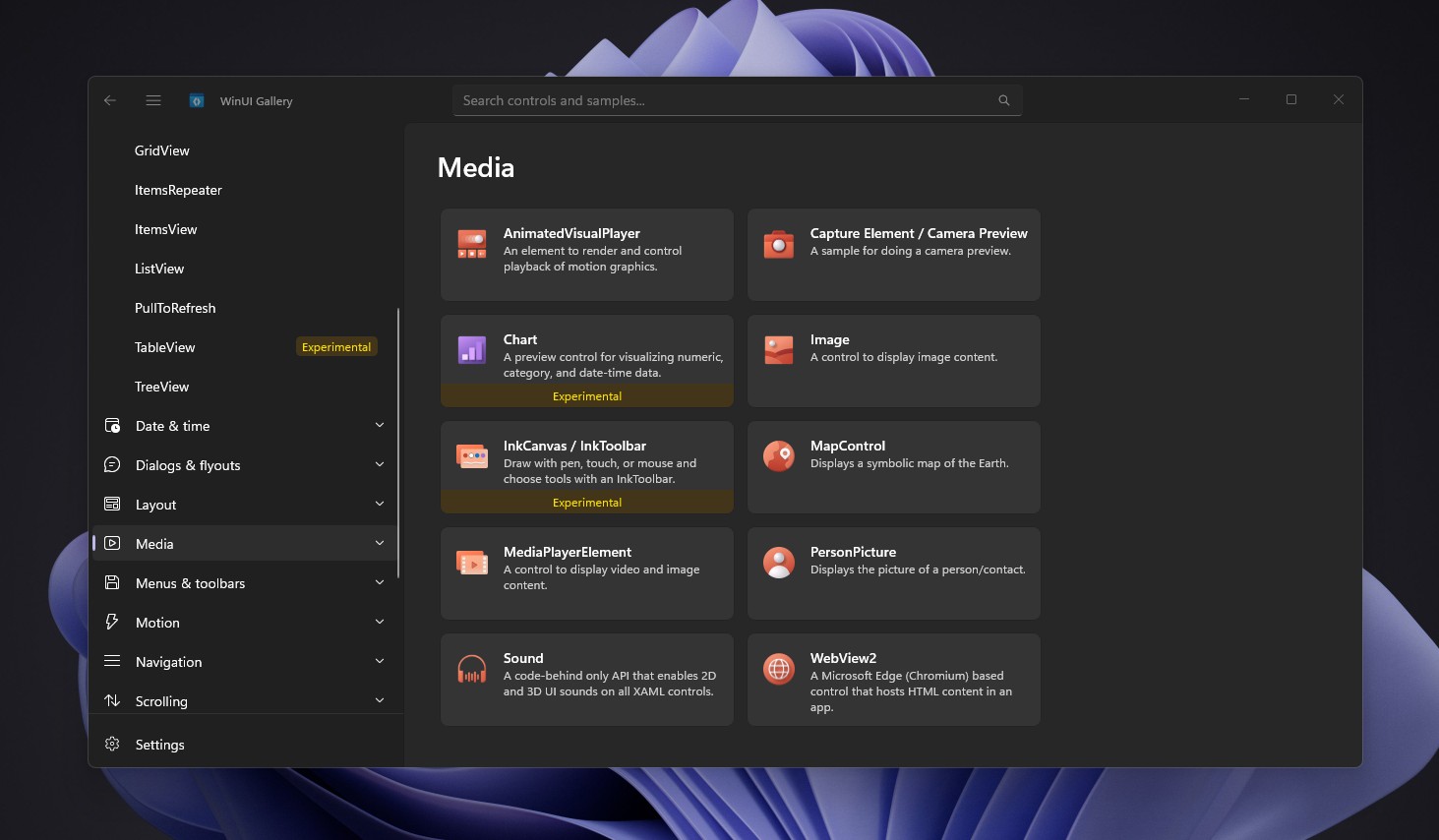Toggle the hamburger navigation menu
Viewport: 1439px width, 840px height.
tap(153, 100)
